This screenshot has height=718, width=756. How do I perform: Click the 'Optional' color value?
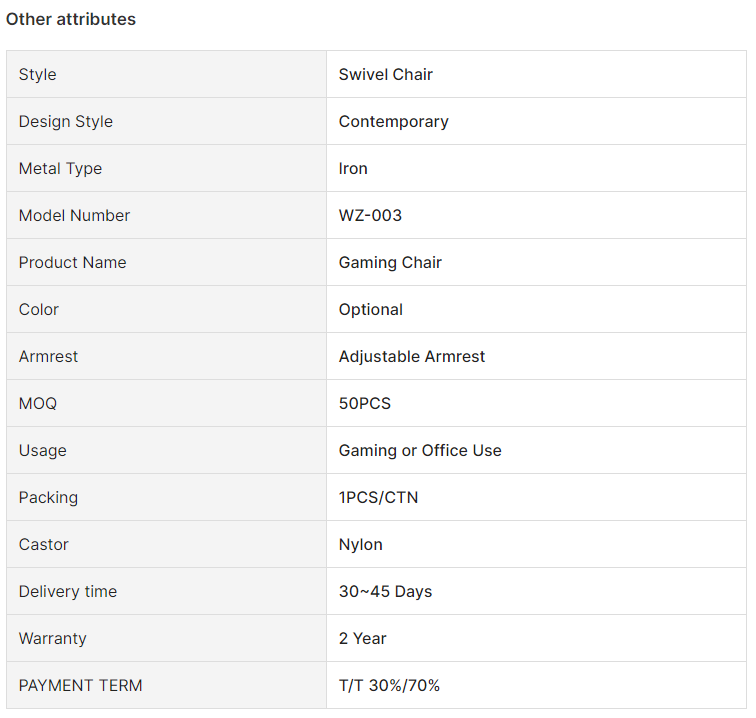tap(371, 310)
